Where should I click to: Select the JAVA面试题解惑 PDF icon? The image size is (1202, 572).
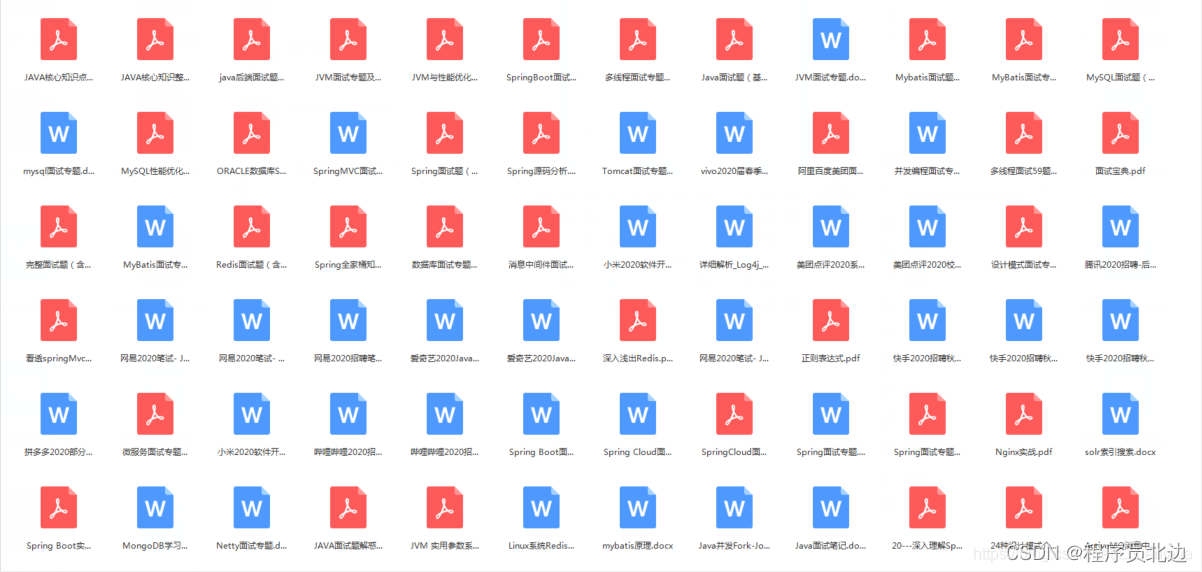coord(348,507)
